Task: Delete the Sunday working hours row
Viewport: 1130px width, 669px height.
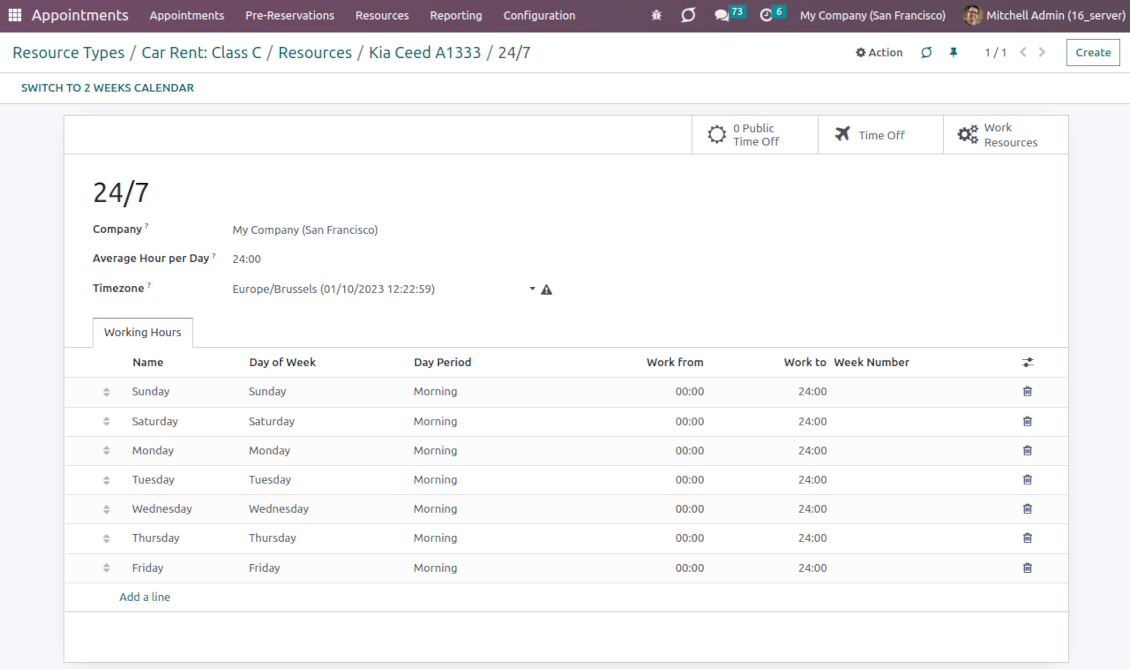Action: [x=1027, y=392]
